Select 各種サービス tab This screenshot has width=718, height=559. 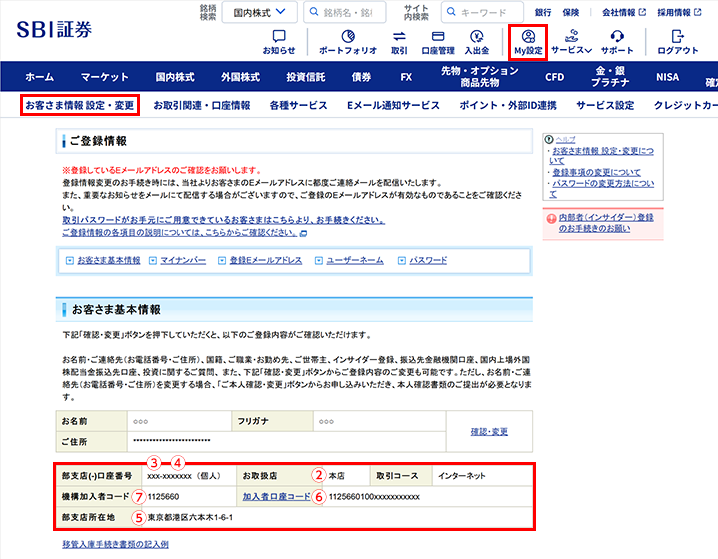click(299, 105)
